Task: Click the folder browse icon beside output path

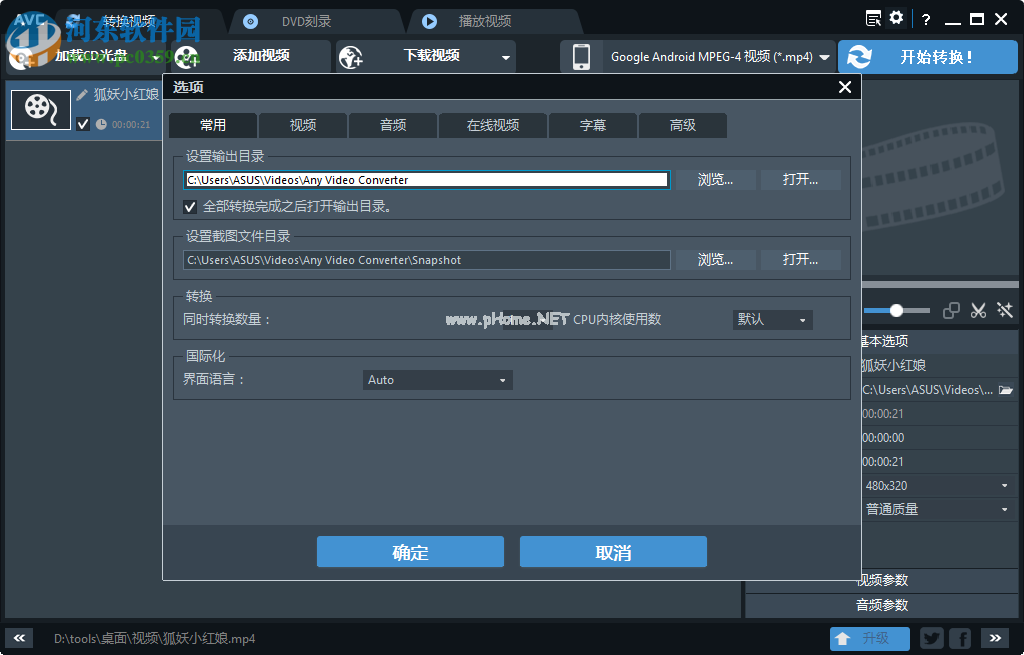Action: (1006, 389)
